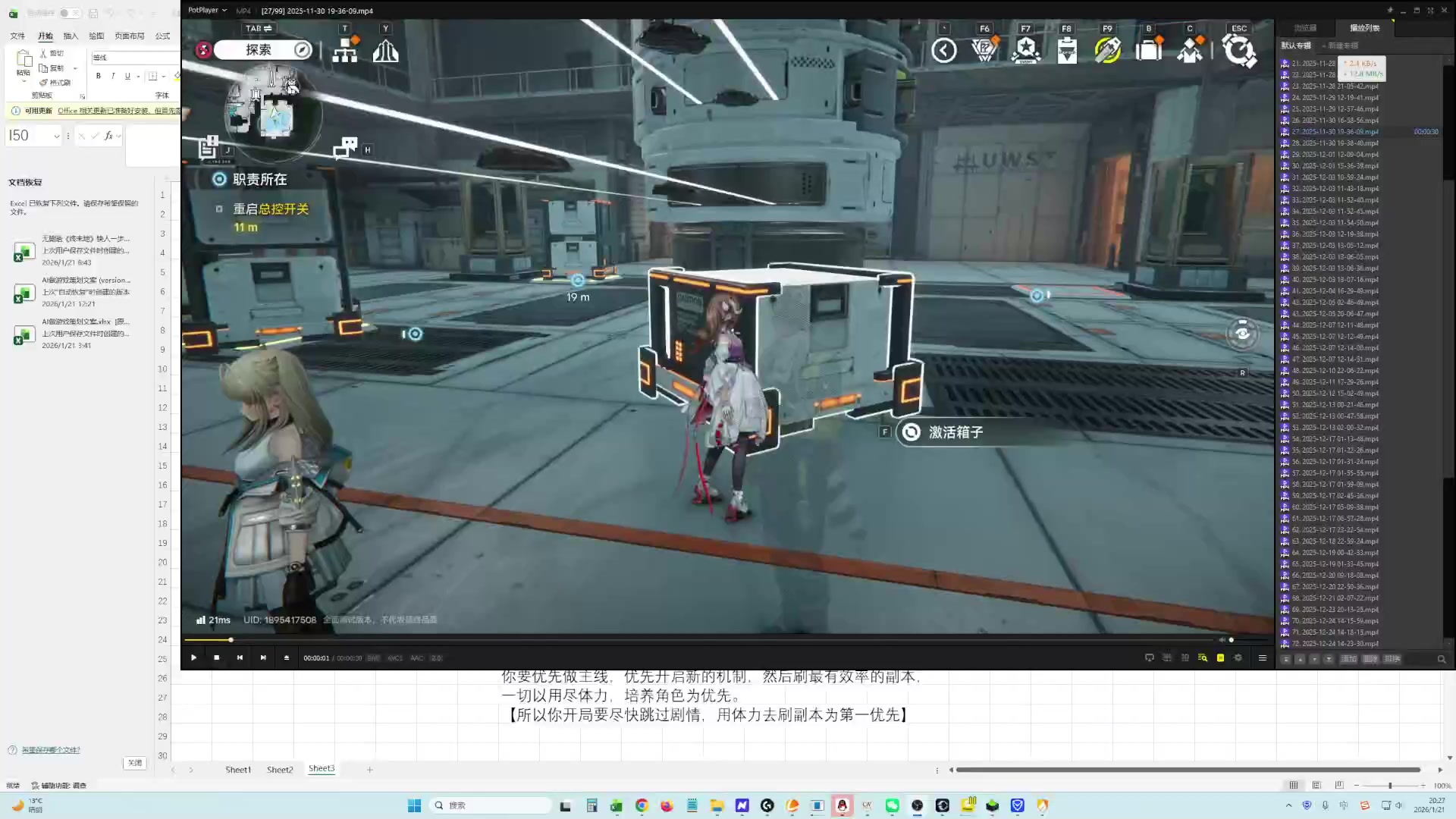Skip to next file in player

coord(263,657)
